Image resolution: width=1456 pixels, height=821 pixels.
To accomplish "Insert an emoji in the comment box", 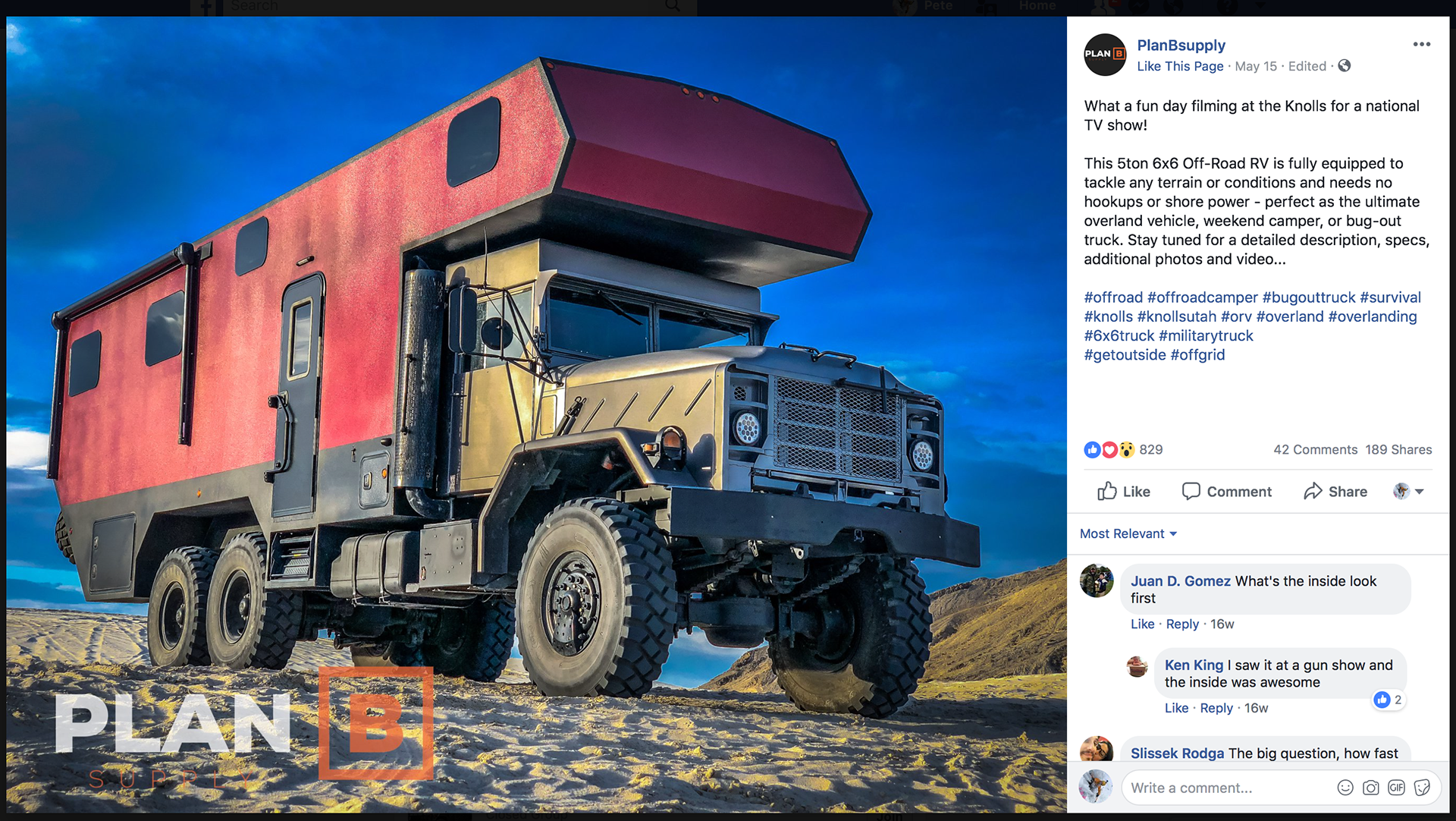I will 1345,788.
